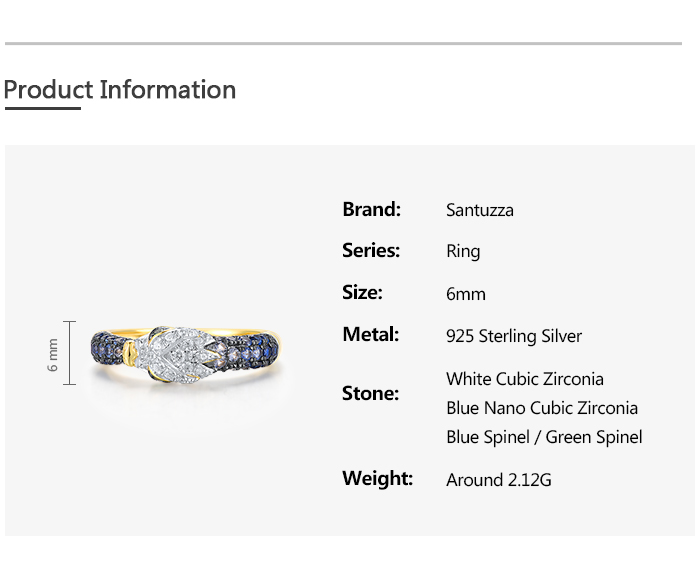Click the white zirconia center of ring
This screenshot has height=588, width=700.
[x=180, y=350]
